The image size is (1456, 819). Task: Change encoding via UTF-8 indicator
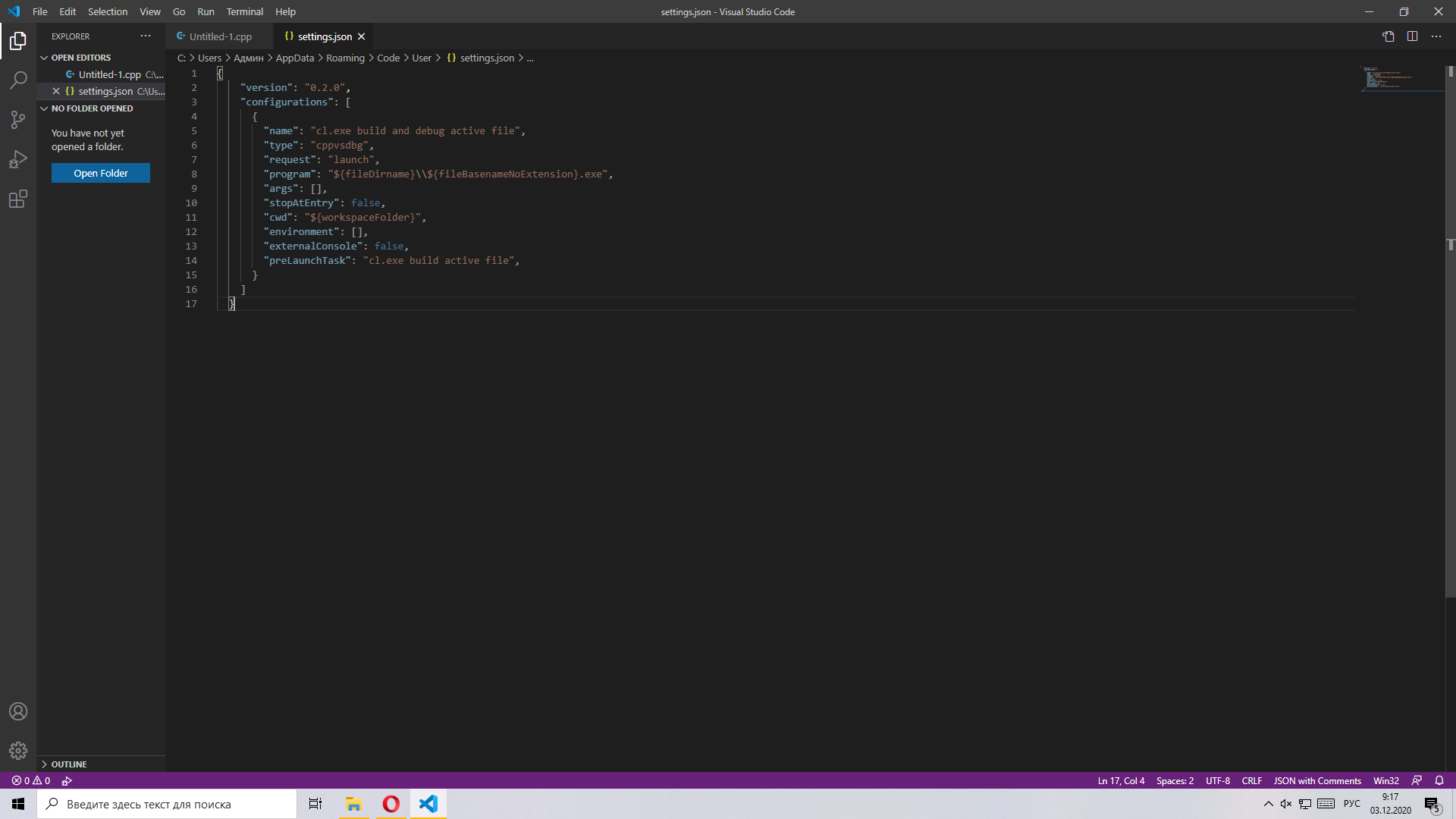pos(1218,780)
